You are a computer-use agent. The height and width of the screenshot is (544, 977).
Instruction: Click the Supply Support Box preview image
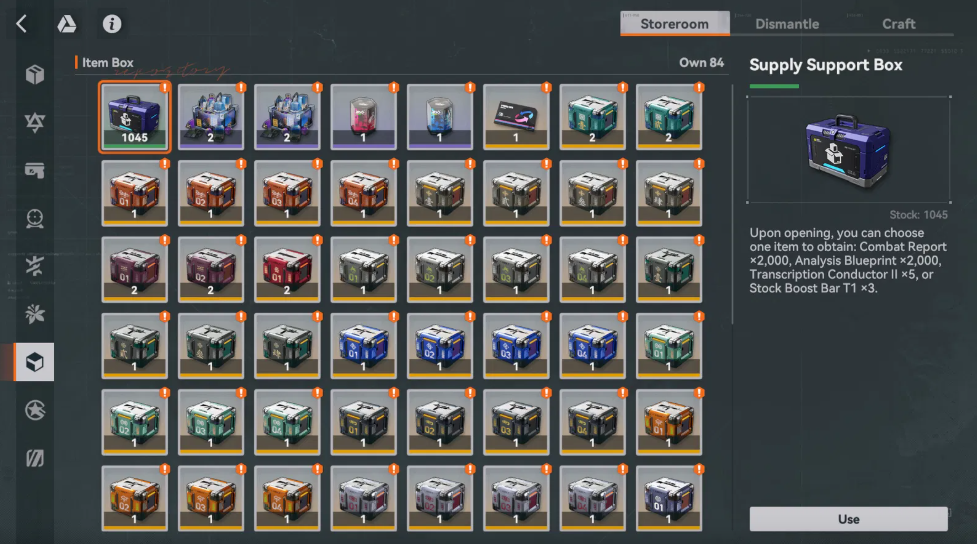point(849,150)
